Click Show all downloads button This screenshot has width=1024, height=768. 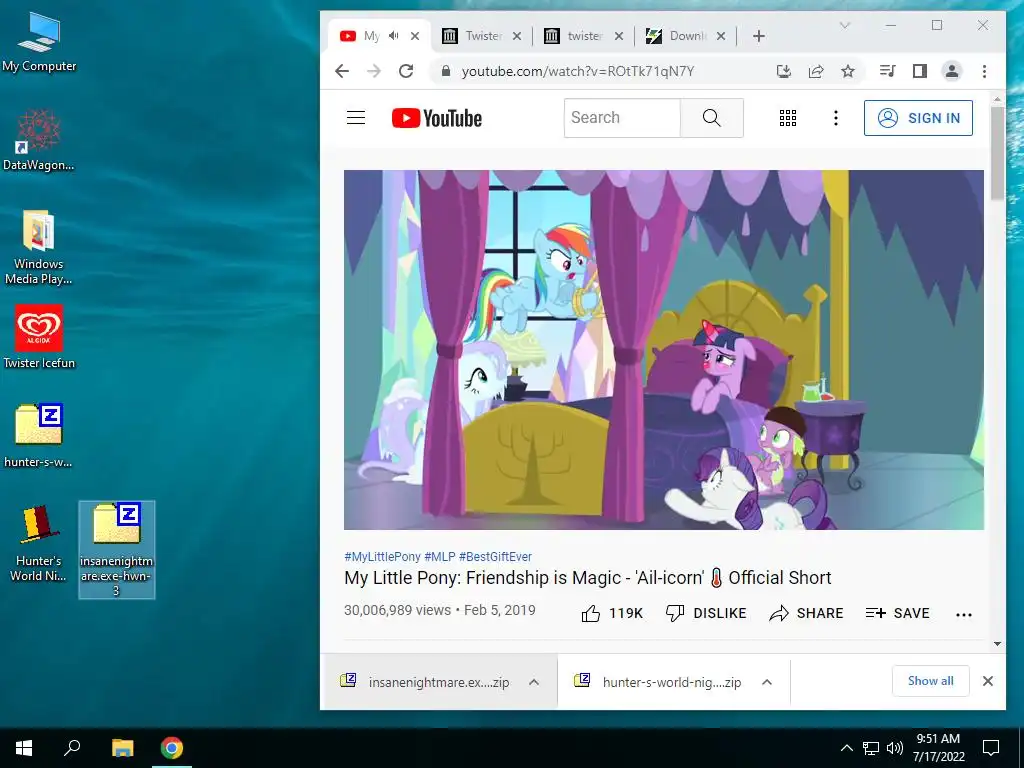coord(931,681)
